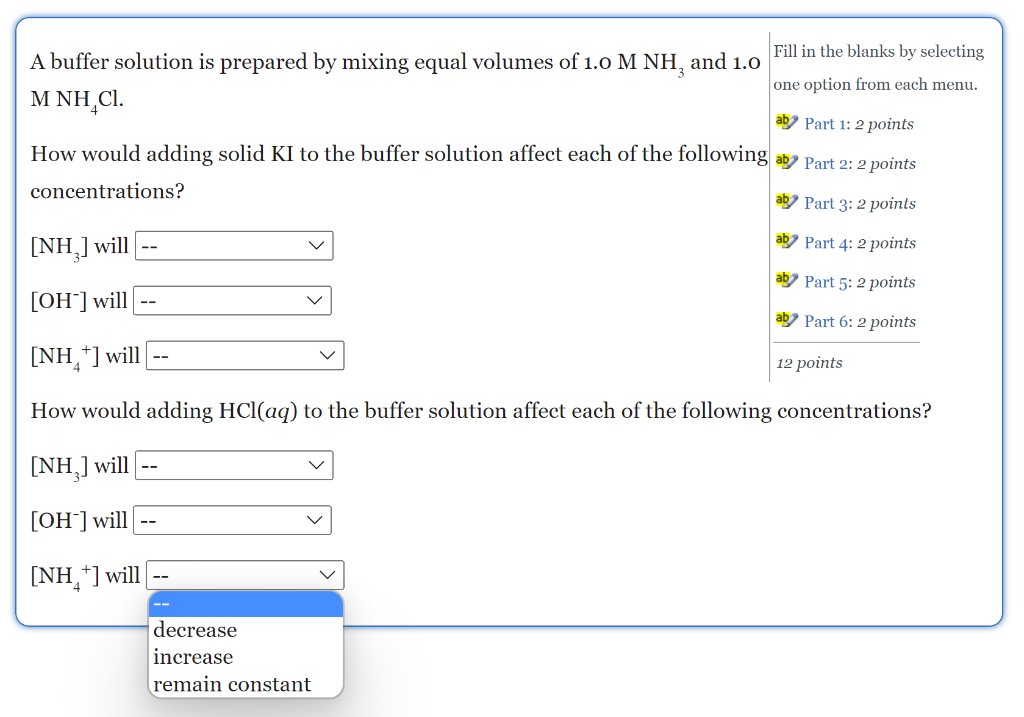
Task: Click the fill-in-blank pencil icon beside Part 4
Action: [784, 238]
